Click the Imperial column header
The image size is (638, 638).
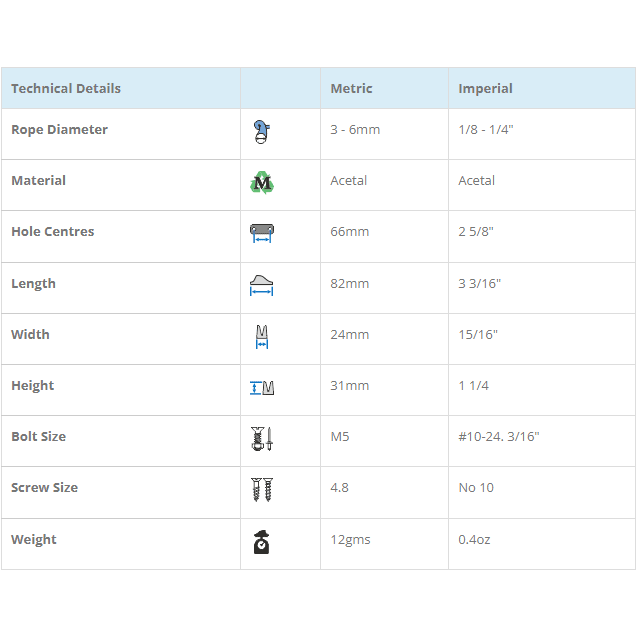pyautogui.click(x=485, y=88)
